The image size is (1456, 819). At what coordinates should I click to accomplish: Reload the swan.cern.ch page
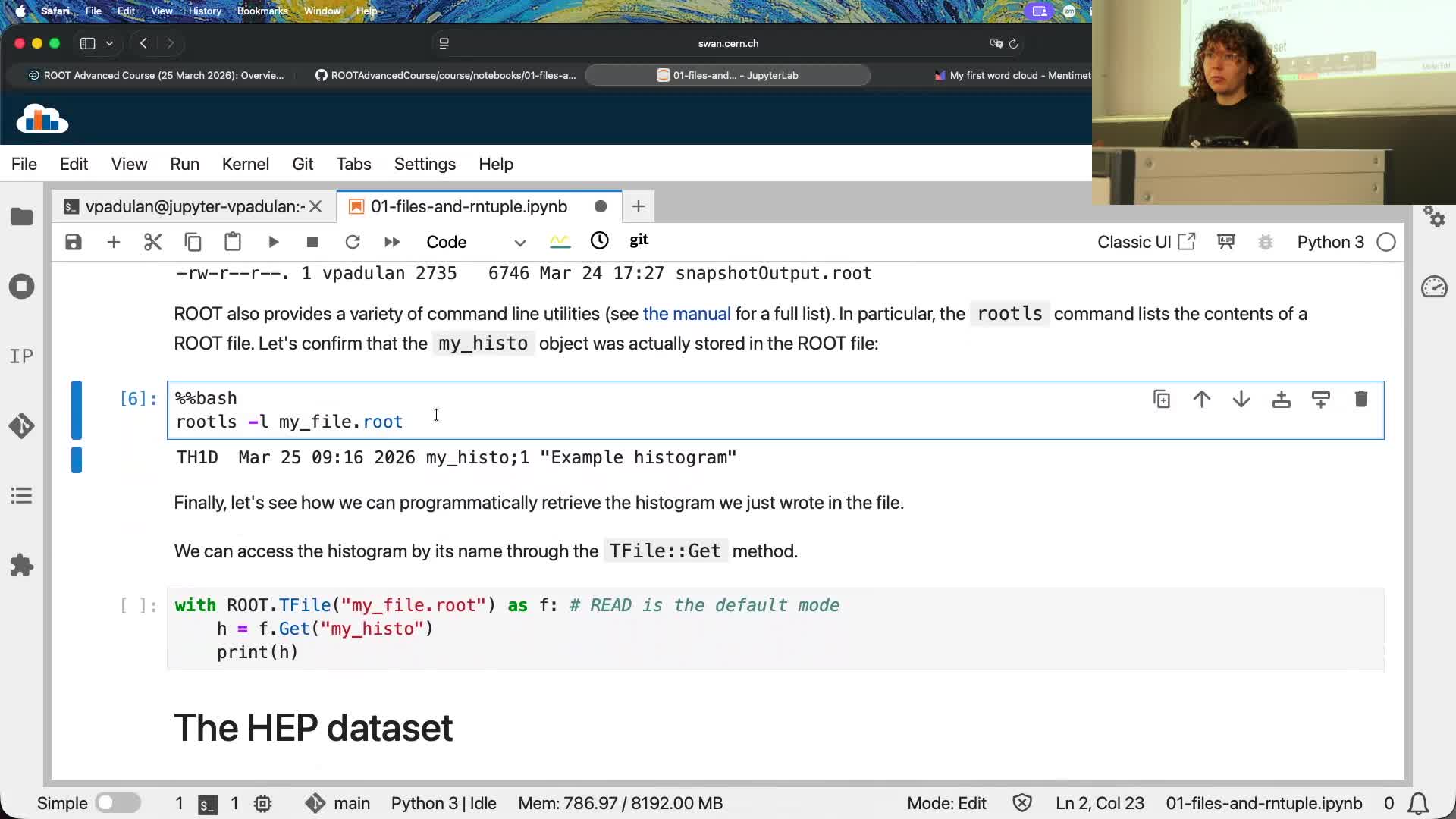coord(1013,43)
